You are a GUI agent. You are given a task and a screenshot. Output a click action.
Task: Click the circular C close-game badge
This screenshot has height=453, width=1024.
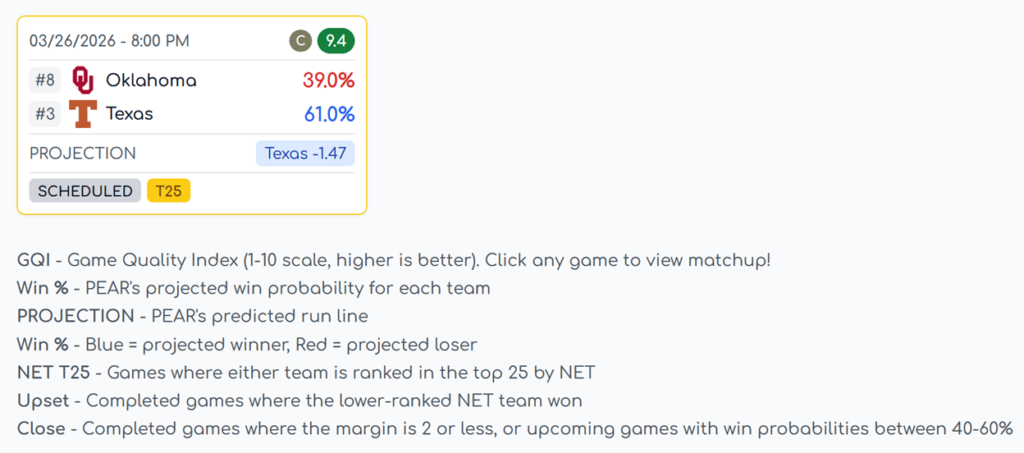click(299, 41)
